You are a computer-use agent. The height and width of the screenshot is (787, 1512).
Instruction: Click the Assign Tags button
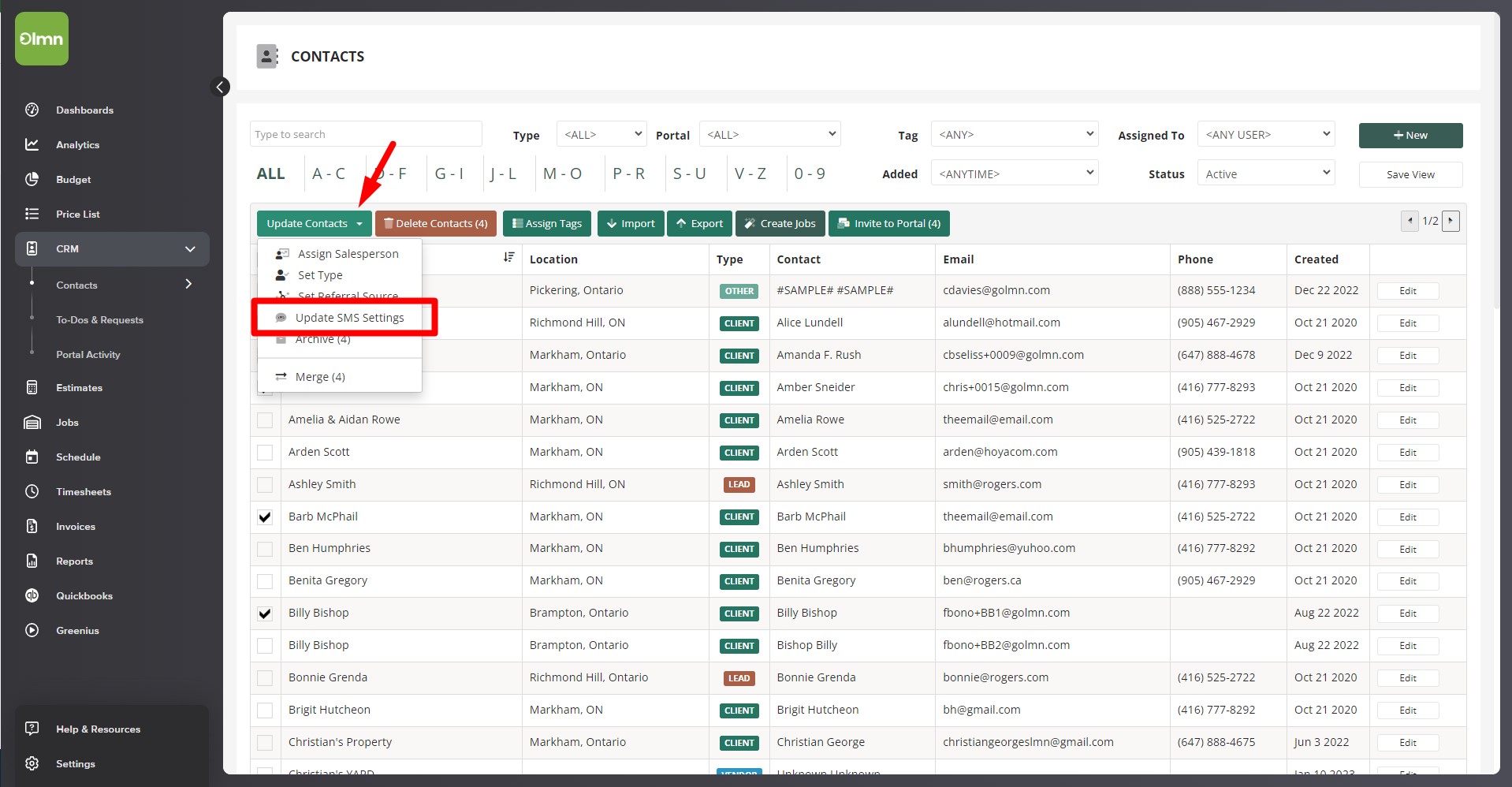point(547,223)
